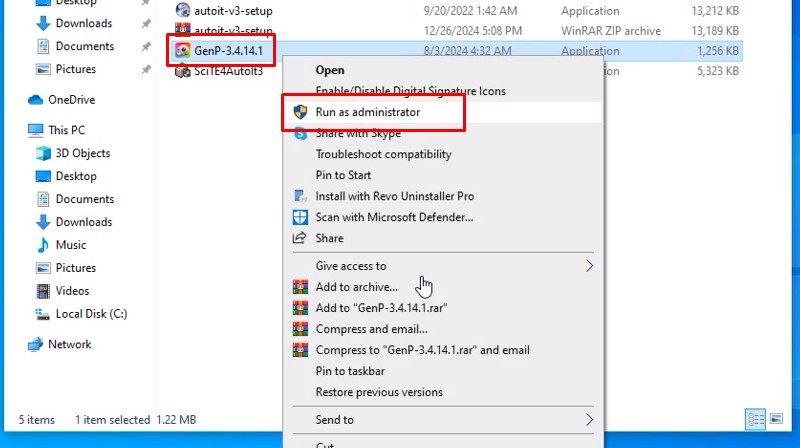Click the Microsoft Defender shield icon
This screenshot has width=800, height=448.
(299, 217)
